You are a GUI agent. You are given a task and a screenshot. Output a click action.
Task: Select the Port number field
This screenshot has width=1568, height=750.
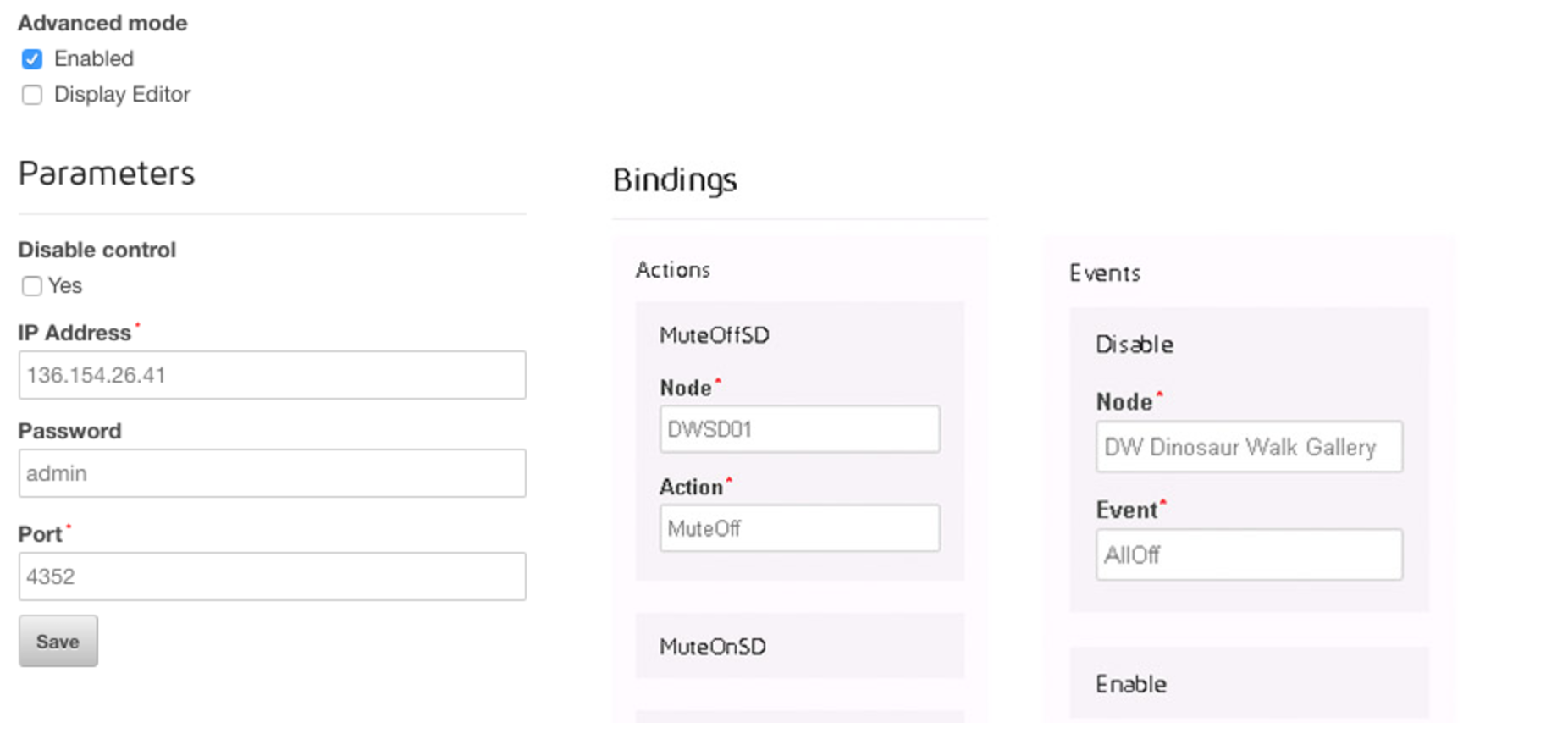(272, 576)
